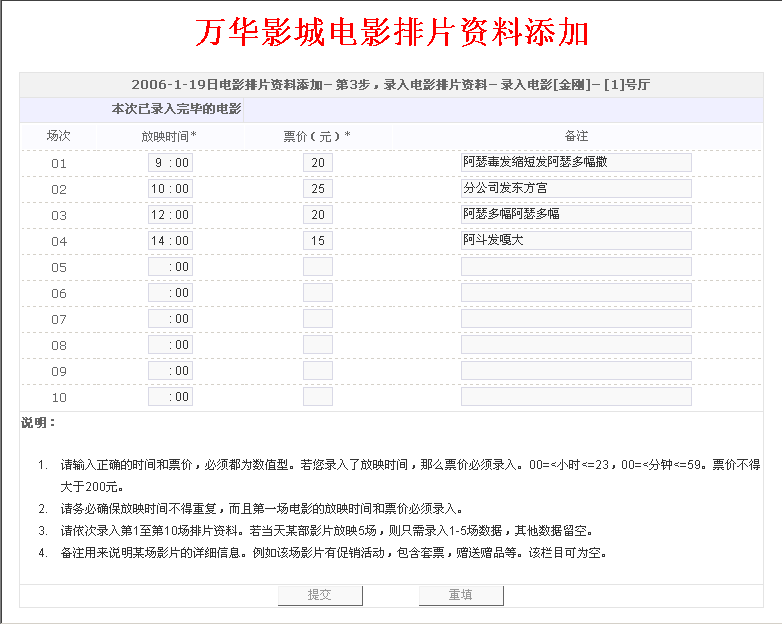Focus the empty showtime field for session 10
Viewport: 782px width, 624px height.
click(x=170, y=397)
